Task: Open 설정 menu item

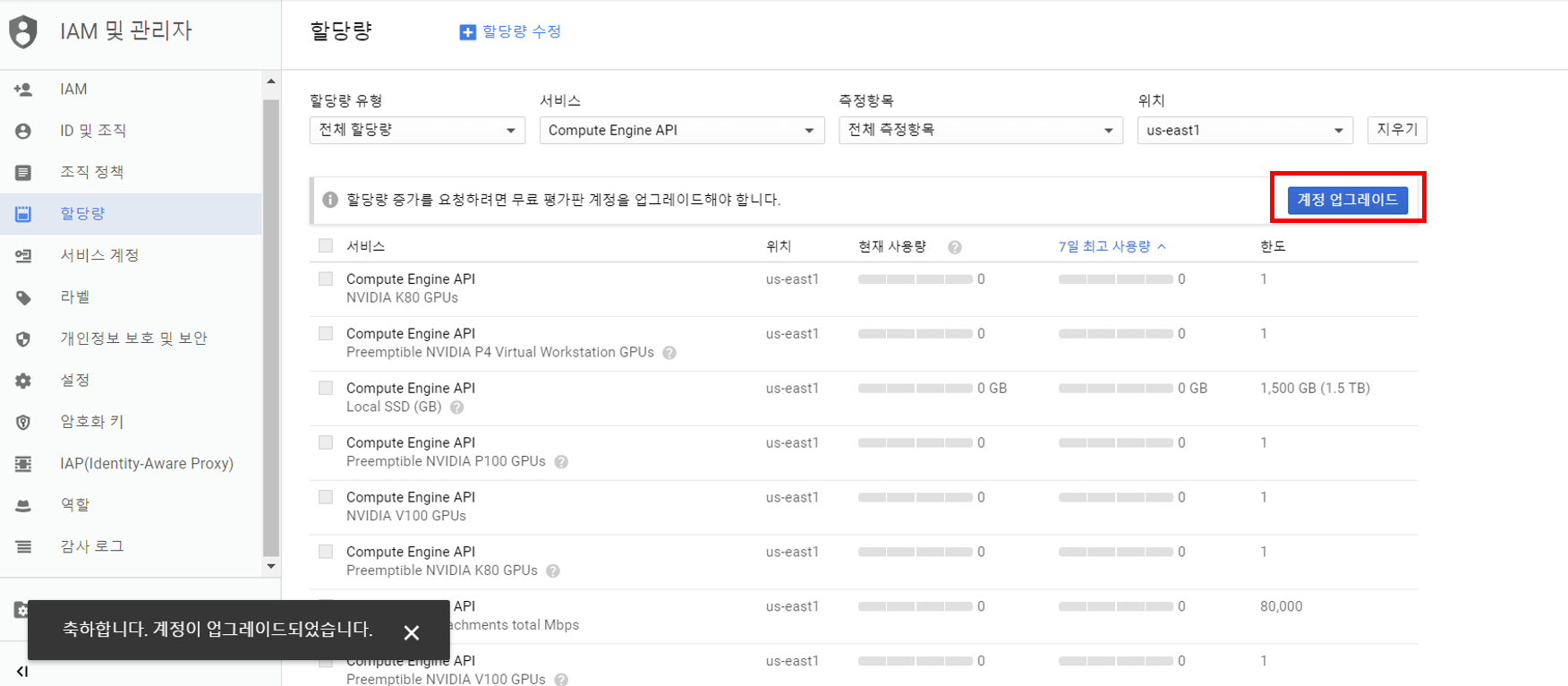Action: point(131,381)
